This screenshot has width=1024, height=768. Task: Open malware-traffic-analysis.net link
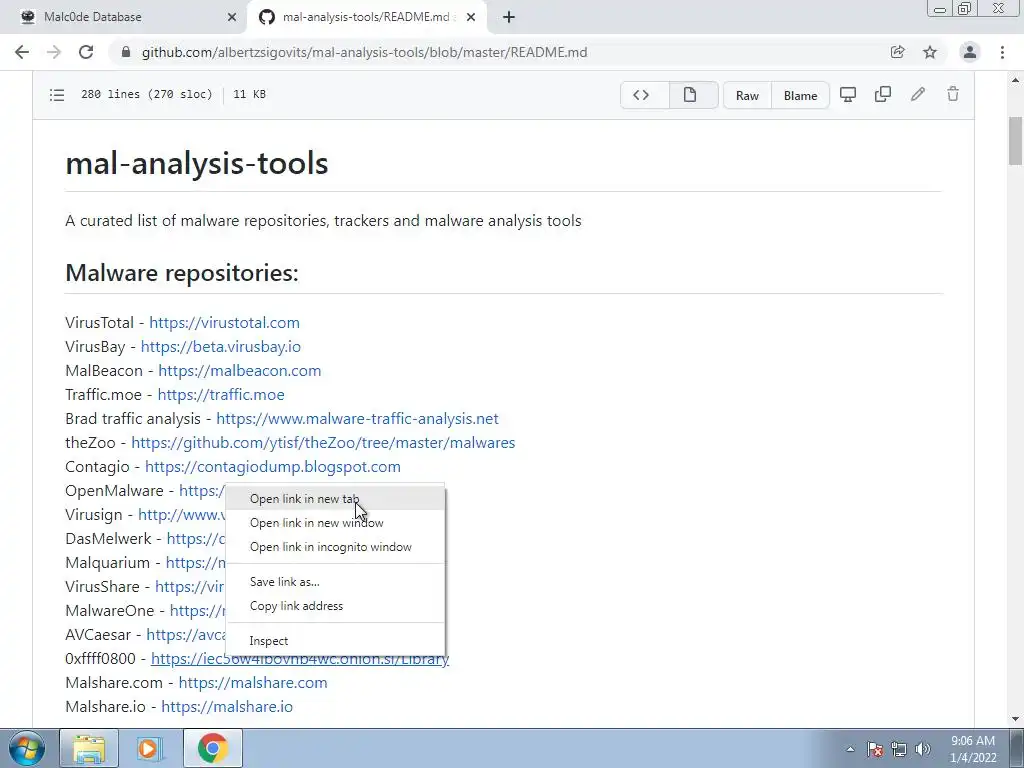(357, 419)
